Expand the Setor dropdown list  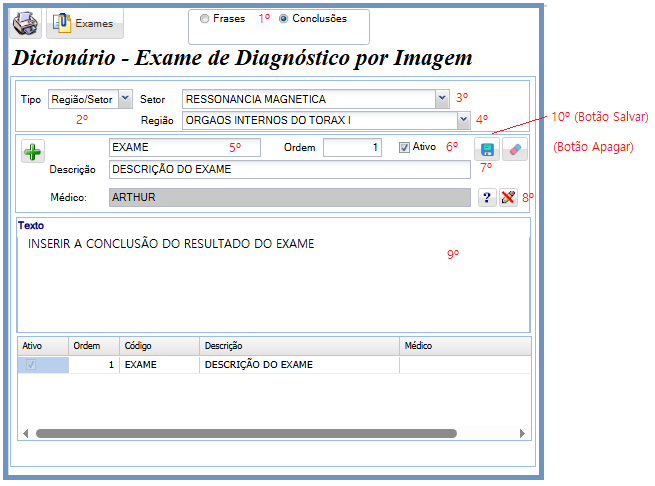click(x=442, y=99)
